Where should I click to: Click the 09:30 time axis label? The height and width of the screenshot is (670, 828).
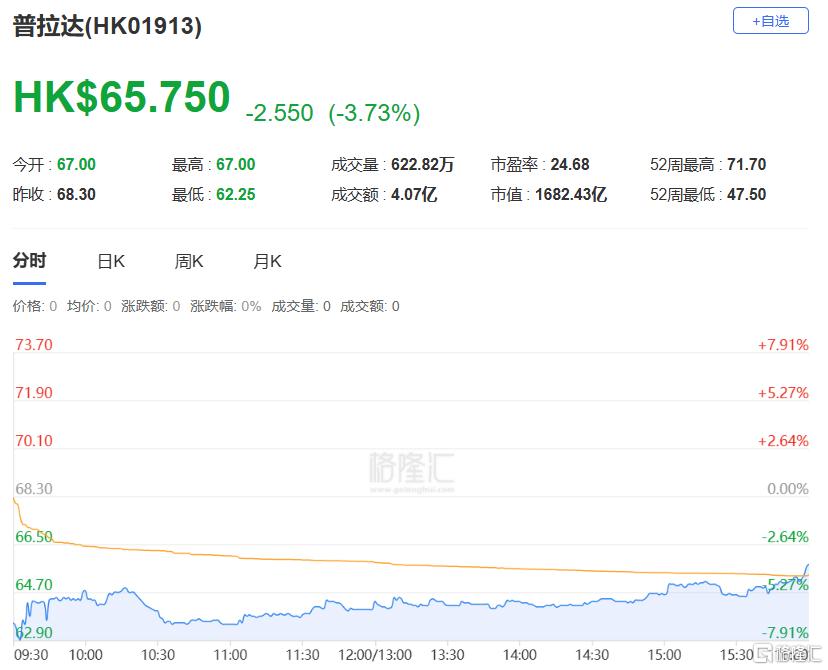(31, 655)
